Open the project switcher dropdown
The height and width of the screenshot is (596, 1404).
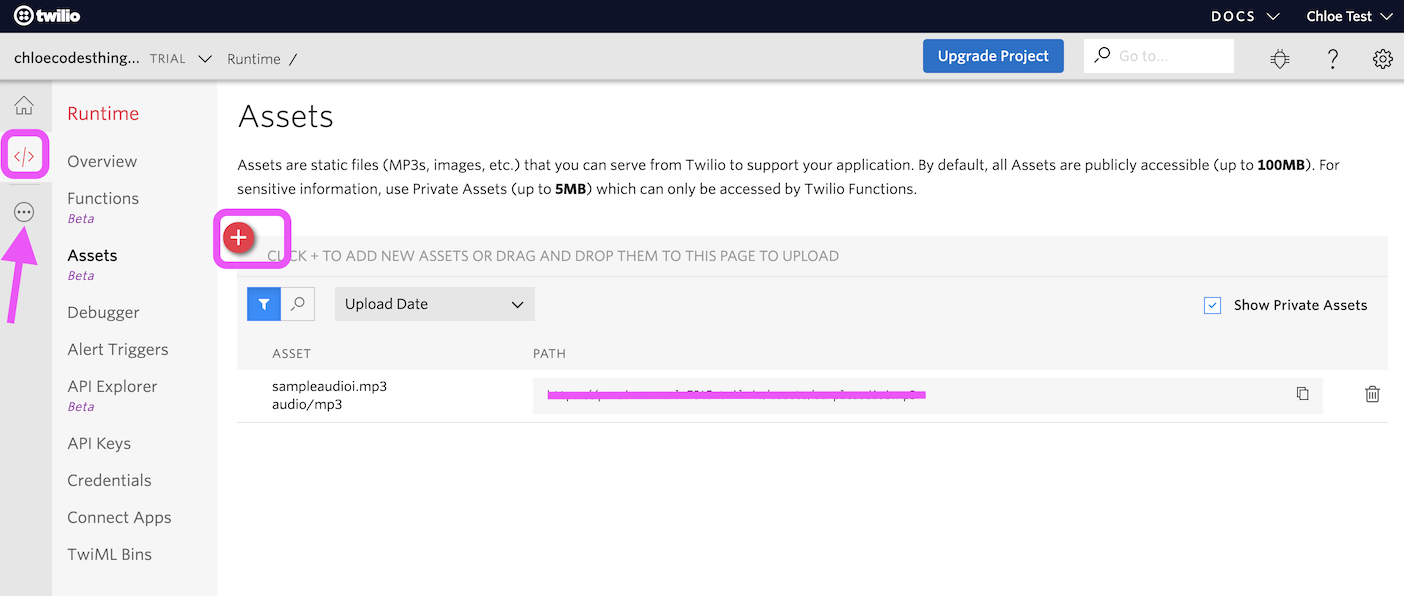pos(205,59)
